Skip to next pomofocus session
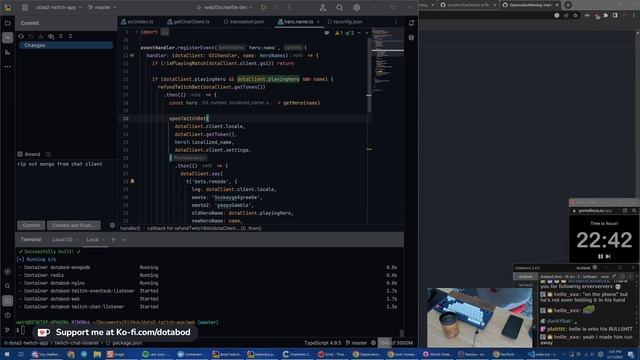The width and height of the screenshot is (640, 360). (608, 256)
